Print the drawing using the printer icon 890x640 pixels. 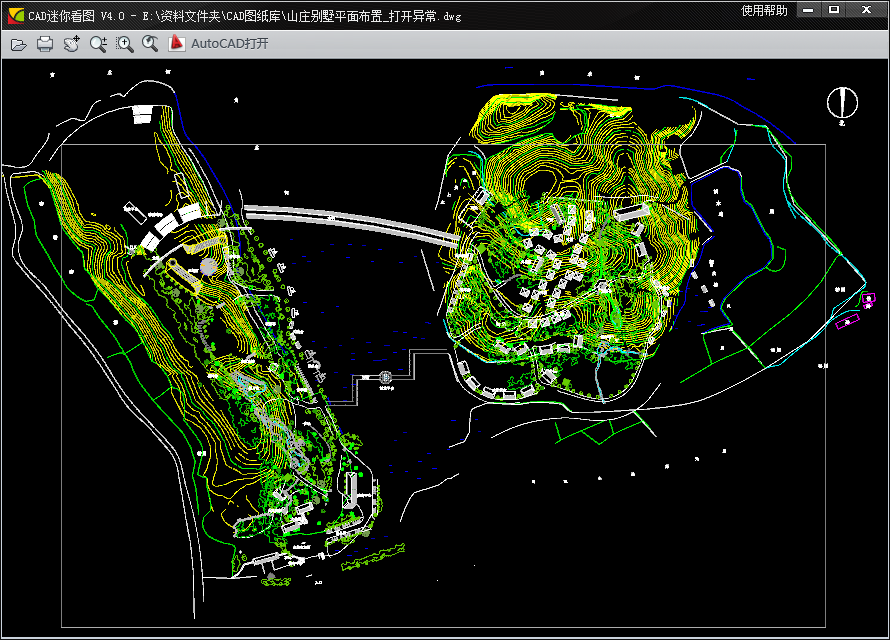click(x=45, y=44)
